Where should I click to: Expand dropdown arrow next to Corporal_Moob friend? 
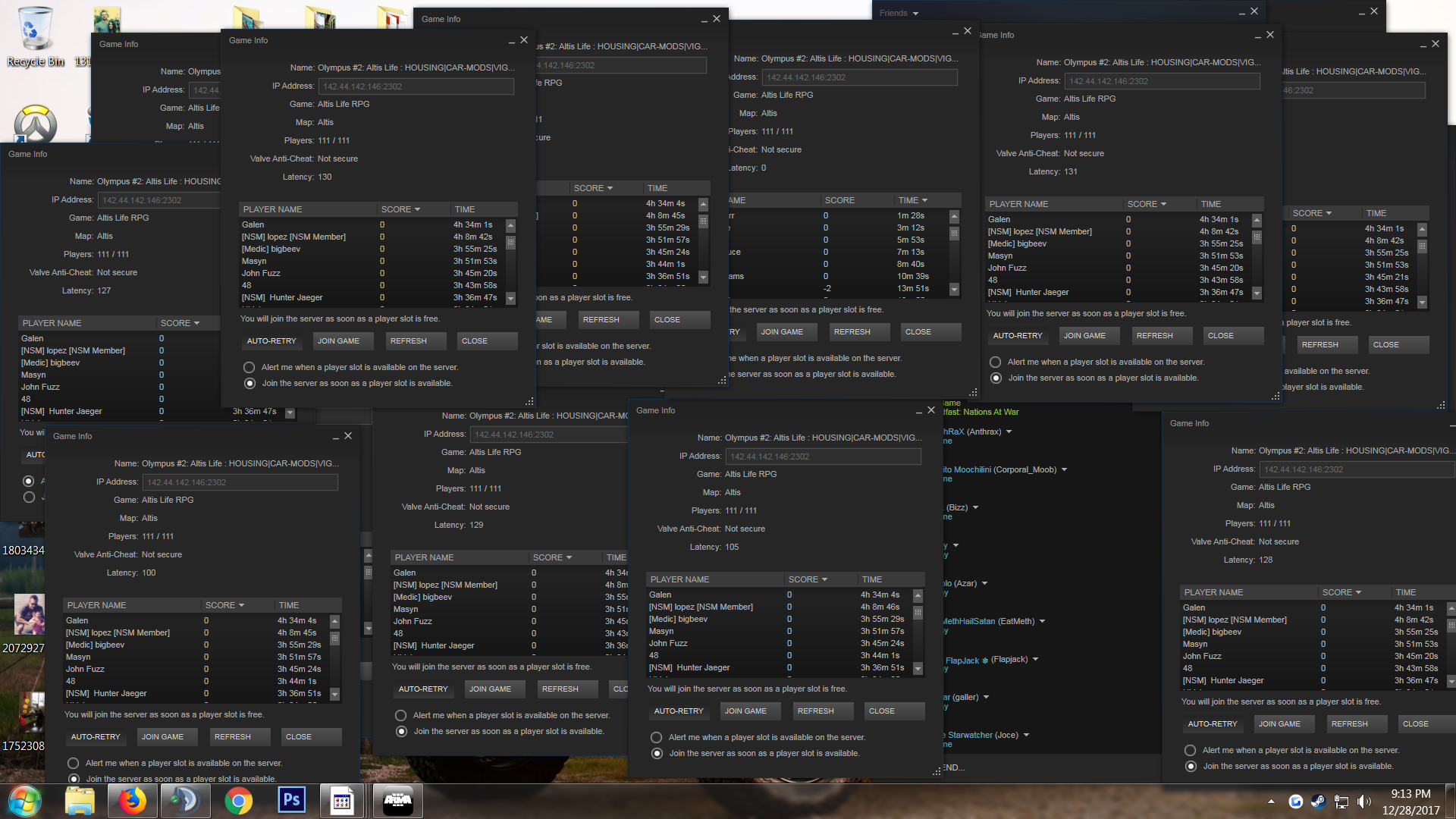tap(1064, 470)
